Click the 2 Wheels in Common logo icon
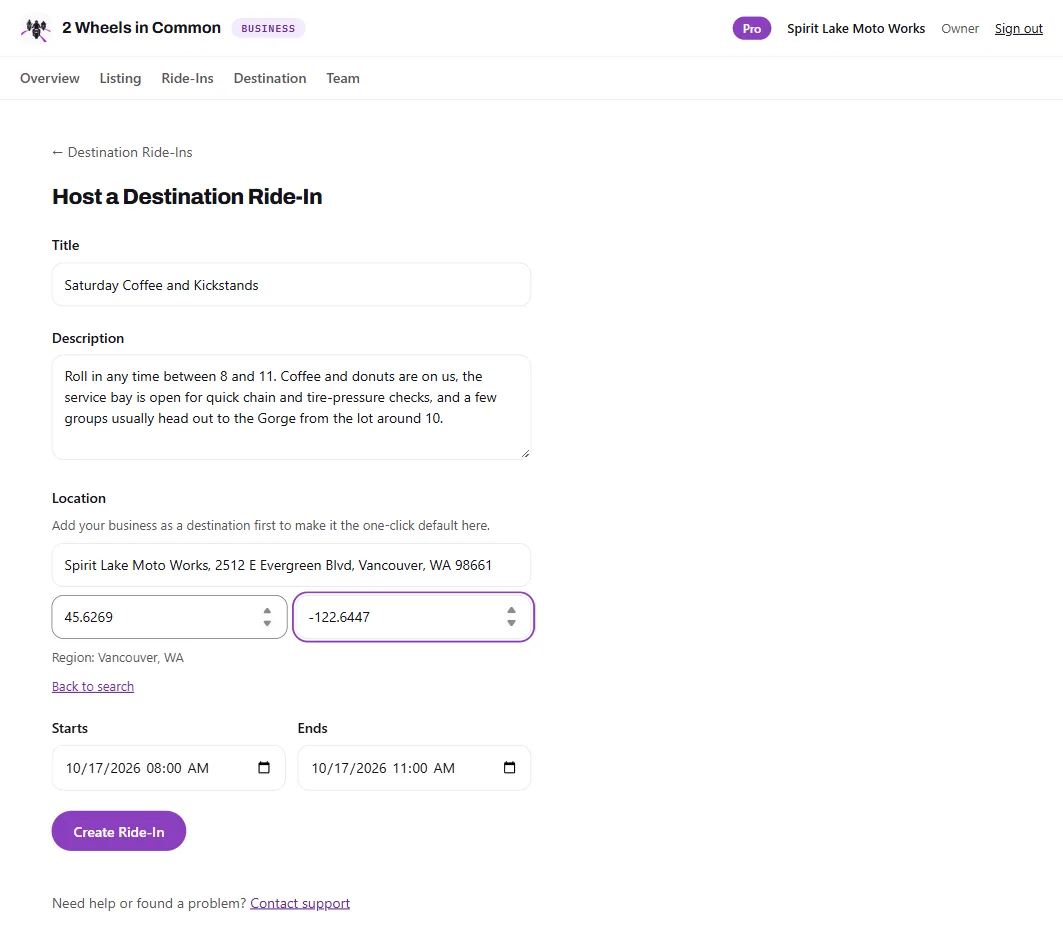 tap(36, 28)
